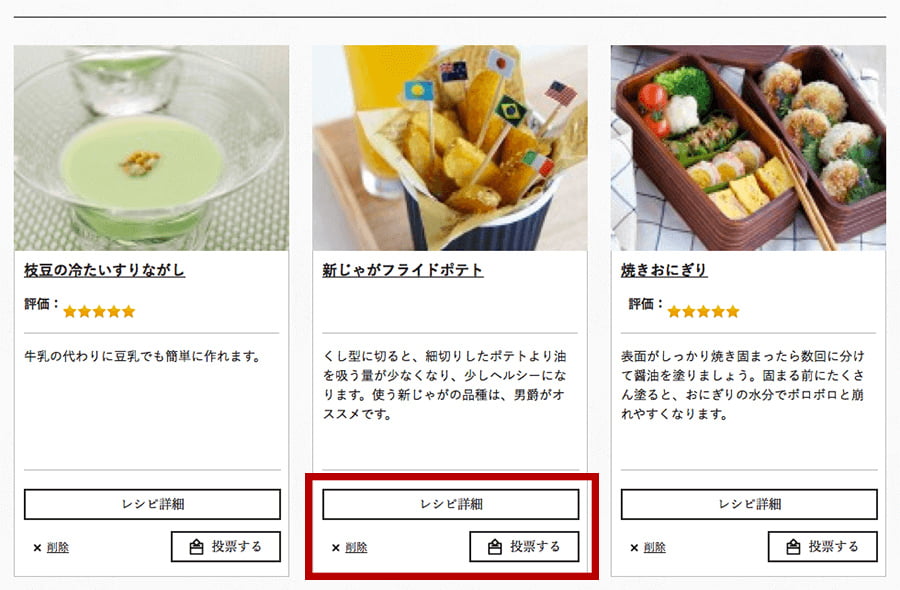Viewport: 900px width, 590px height.
Task: Click the X delete icon under 焼きおにぎり
Action: point(634,548)
